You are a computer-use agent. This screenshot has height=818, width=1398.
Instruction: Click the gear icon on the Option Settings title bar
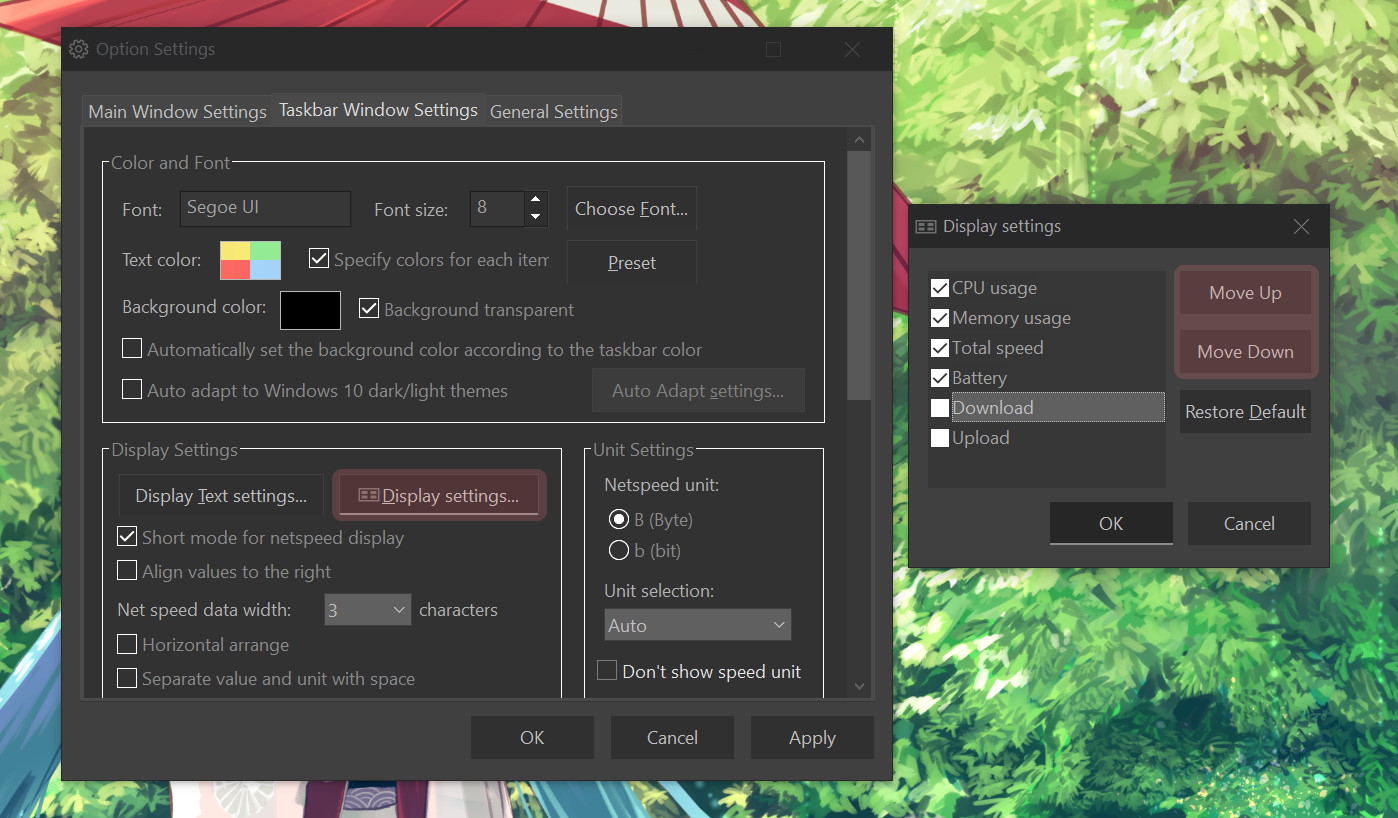[x=78, y=48]
